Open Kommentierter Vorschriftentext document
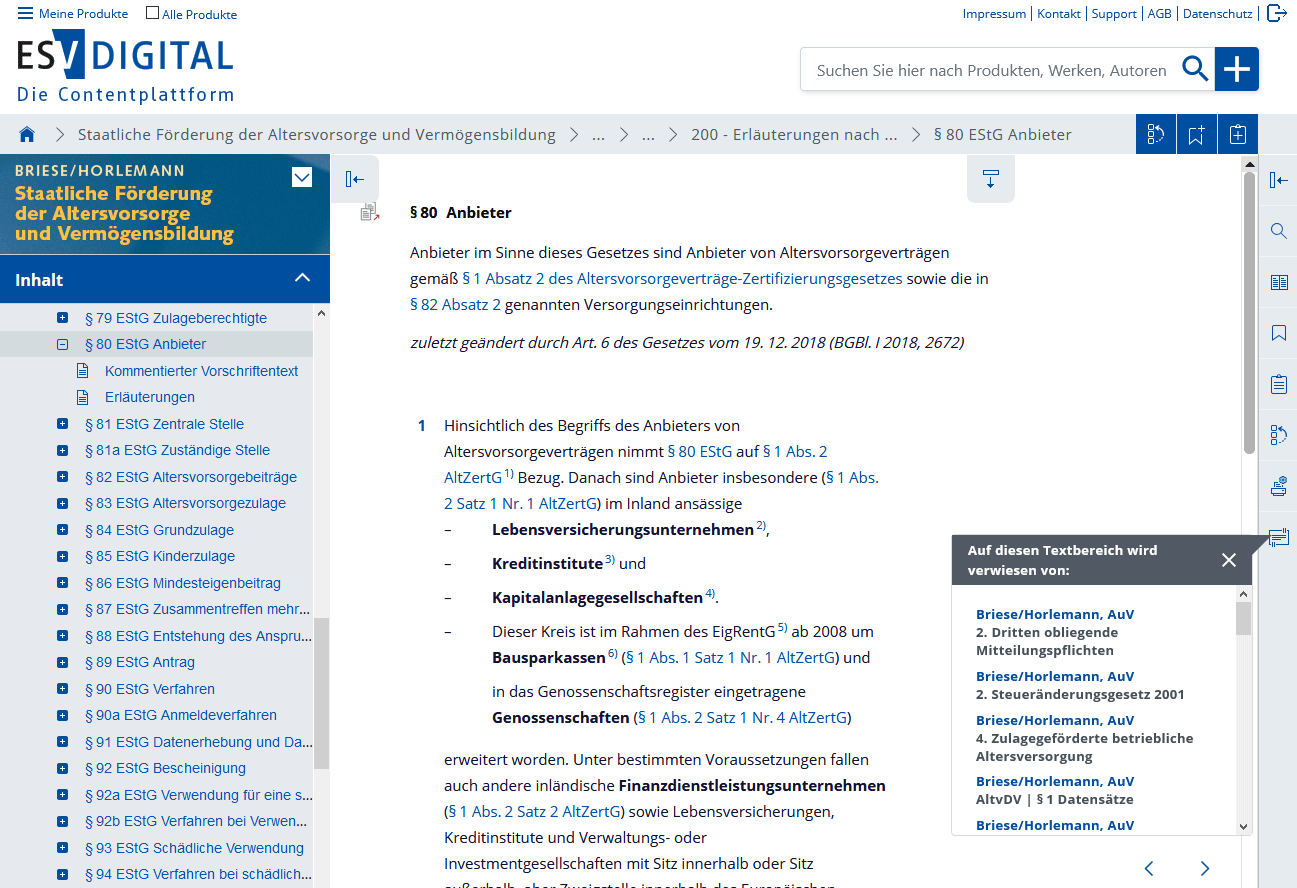Image resolution: width=1297 pixels, height=888 pixels. (201, 371)
